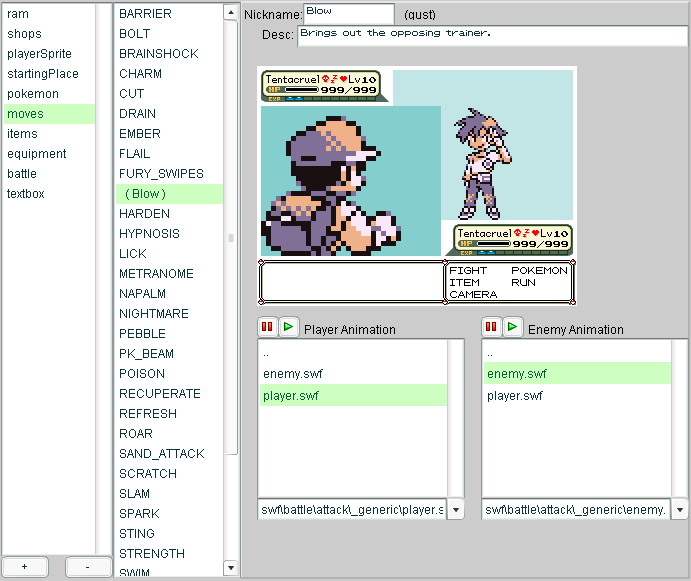691x581 pixels.
Task: Go to parent folder in Enemy Animation
Action: (490, 353)
